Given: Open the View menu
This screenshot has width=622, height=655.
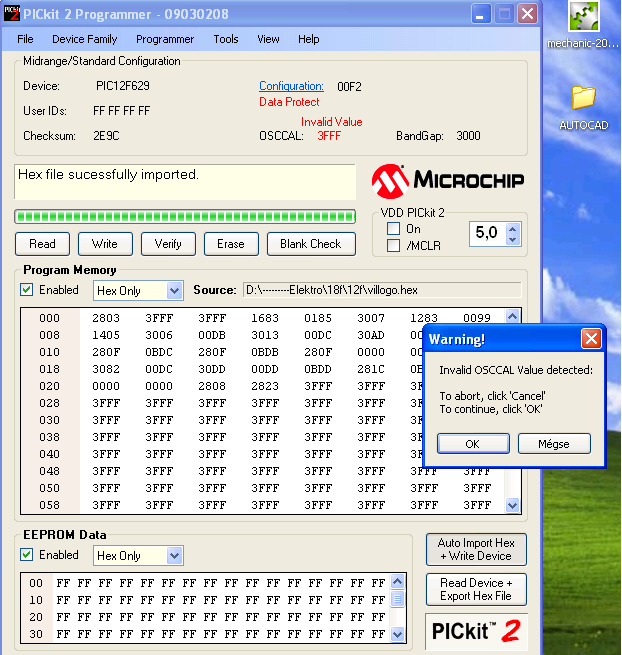Looking at the screenshot, I should click(268, 39).
